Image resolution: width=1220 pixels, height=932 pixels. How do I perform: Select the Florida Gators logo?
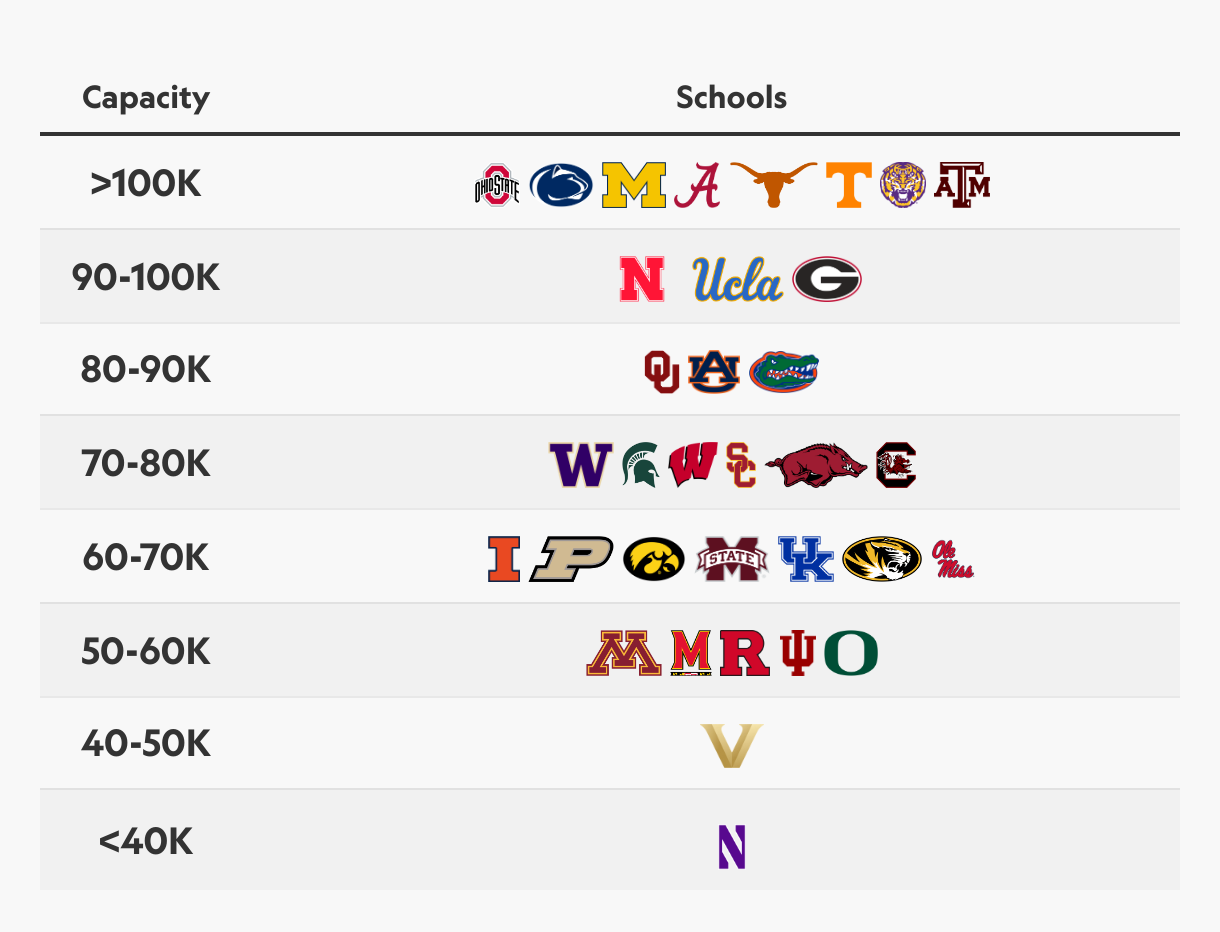[x=784, y=371]
